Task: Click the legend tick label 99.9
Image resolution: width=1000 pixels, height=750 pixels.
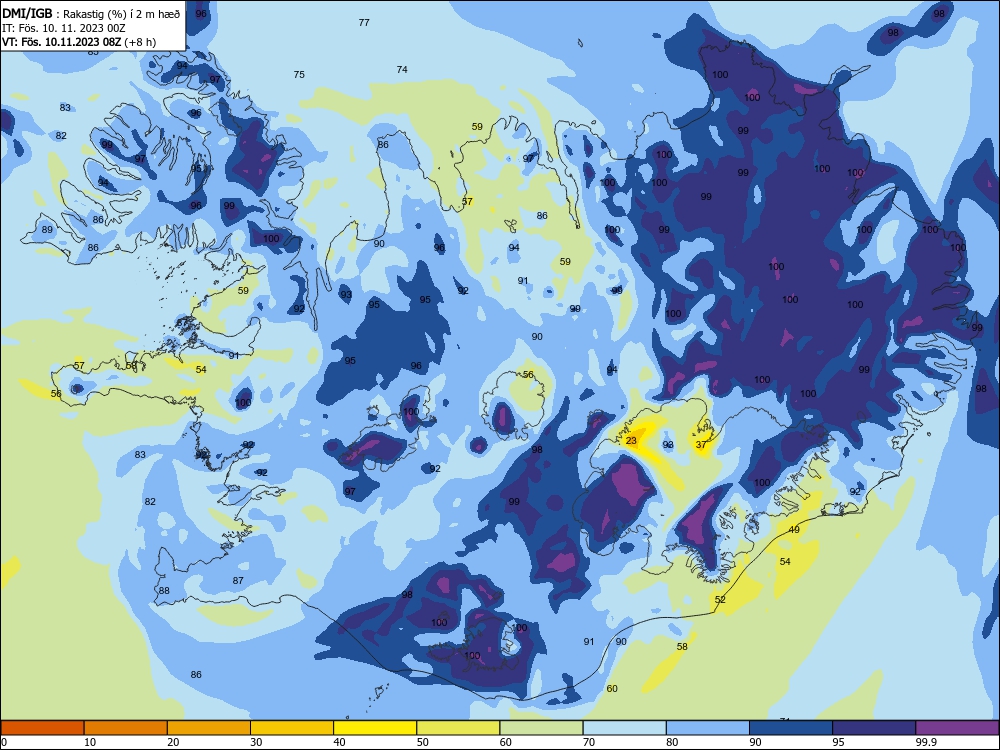Action: (x=925, y=742)
